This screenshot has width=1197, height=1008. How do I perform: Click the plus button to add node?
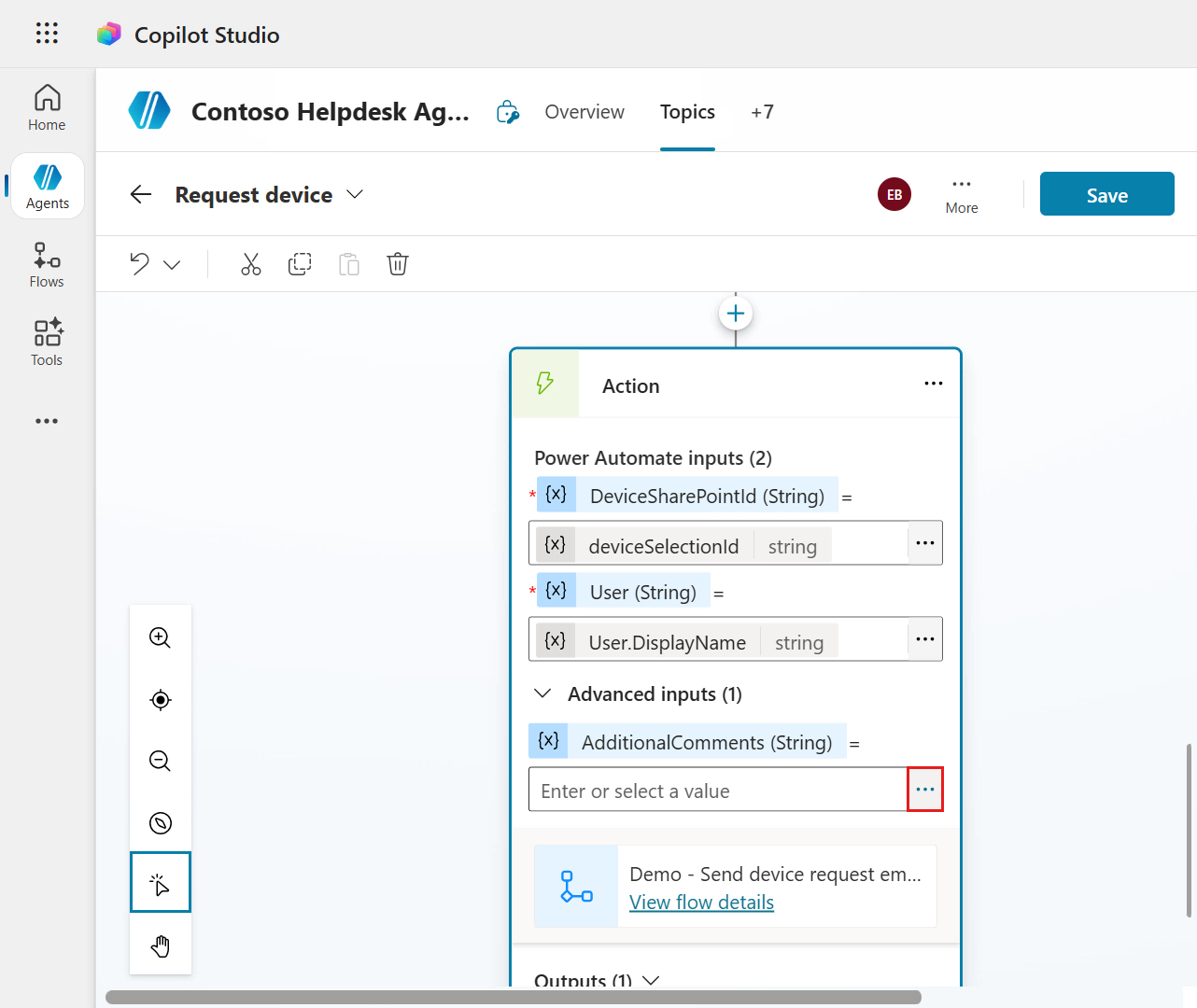736,314
